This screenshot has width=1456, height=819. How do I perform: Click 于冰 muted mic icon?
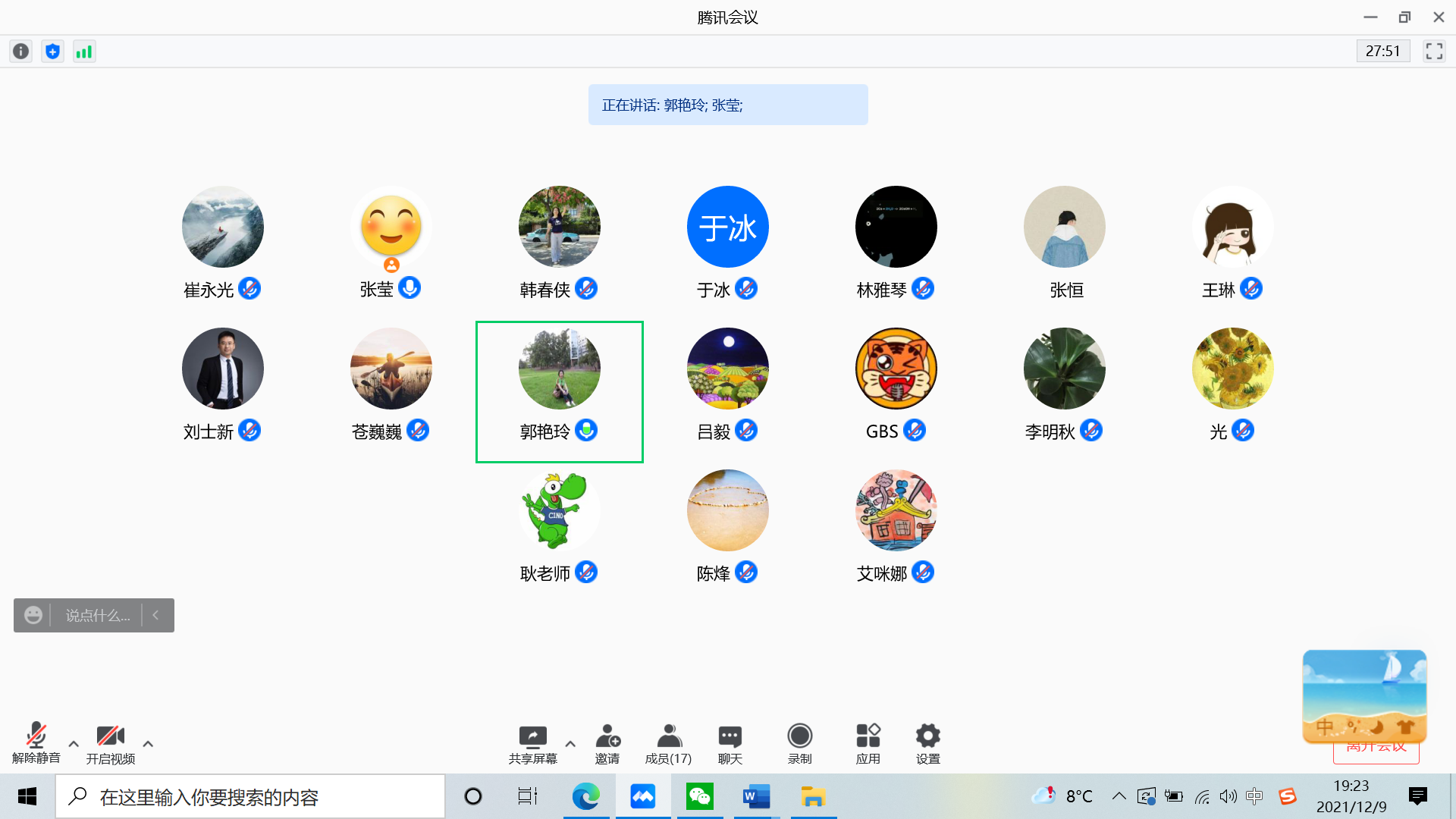pyautogui.click(x=746, y=288)
